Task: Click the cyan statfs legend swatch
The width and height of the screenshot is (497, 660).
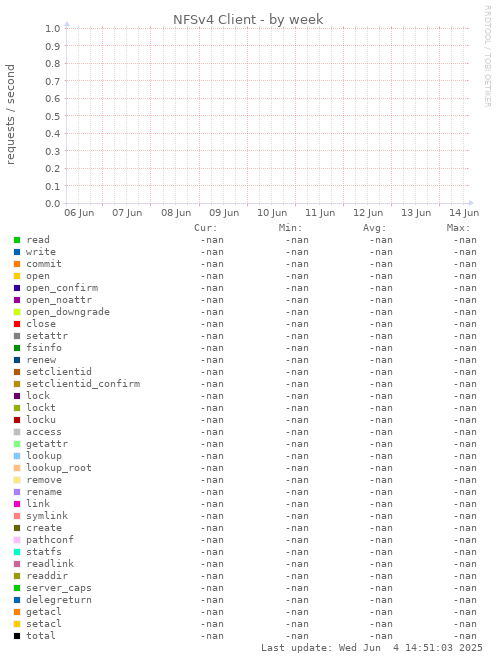Action: (x=17, y=552)
